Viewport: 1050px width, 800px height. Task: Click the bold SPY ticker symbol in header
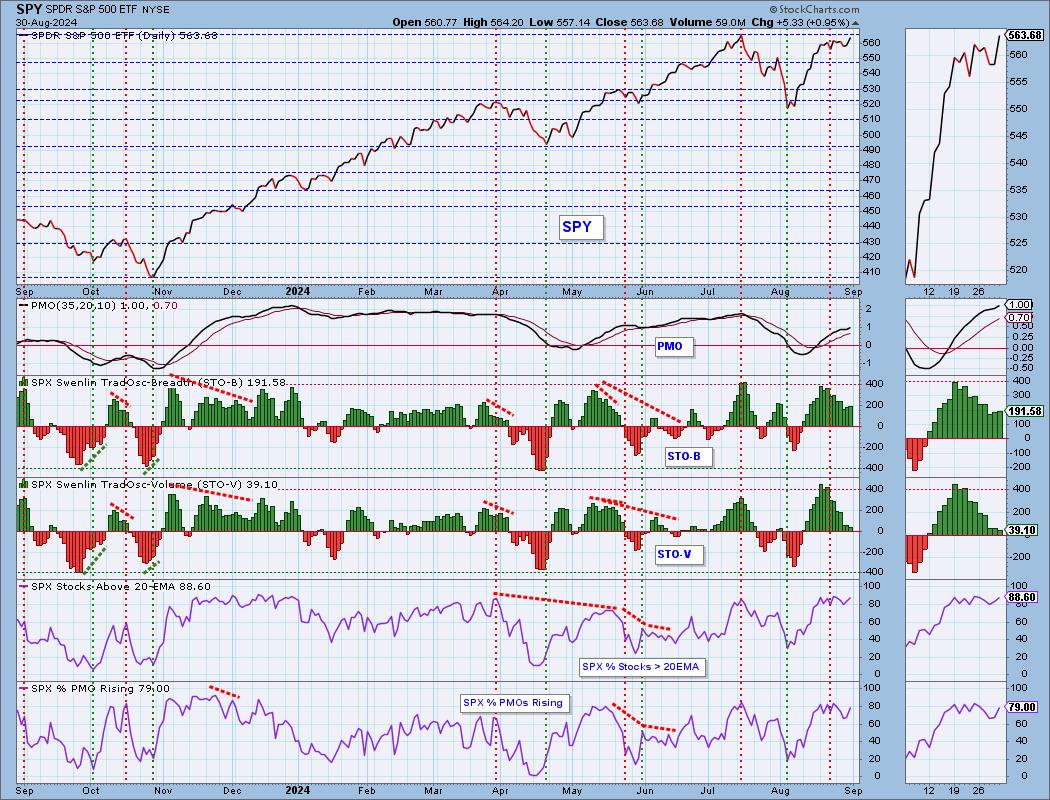tap(29, 9)
